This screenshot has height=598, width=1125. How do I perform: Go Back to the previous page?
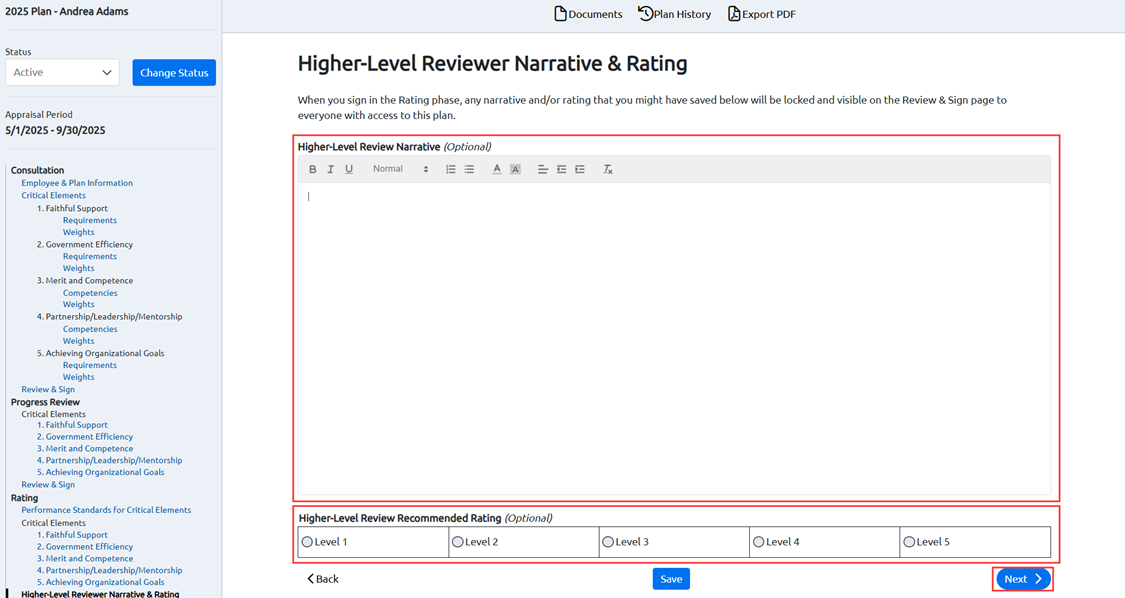pyautogui.click(x=323, y=579)
